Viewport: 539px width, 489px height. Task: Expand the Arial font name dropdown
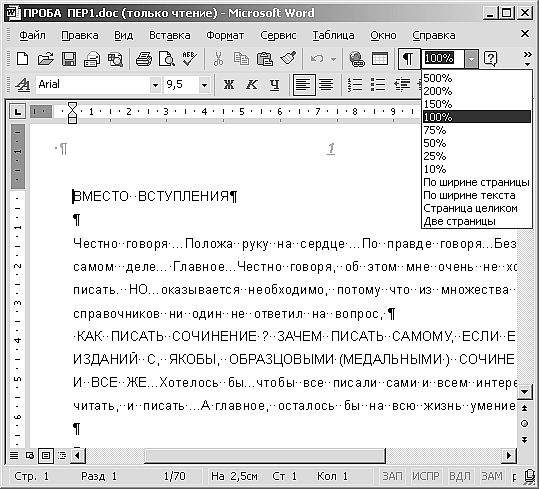pyautogui.click(x=155, y=85)
